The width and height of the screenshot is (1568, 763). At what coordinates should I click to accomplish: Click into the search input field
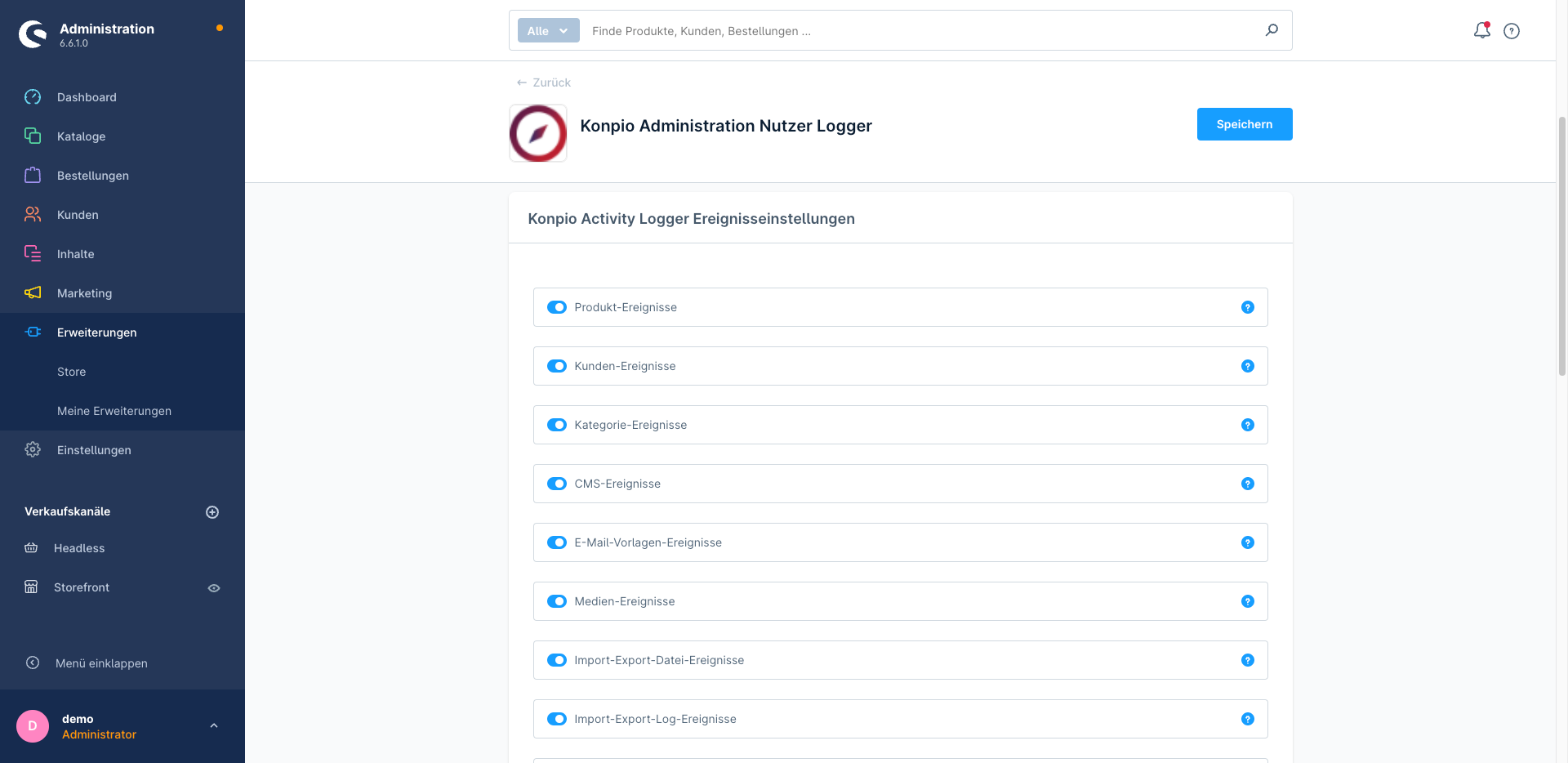(923, 30)
